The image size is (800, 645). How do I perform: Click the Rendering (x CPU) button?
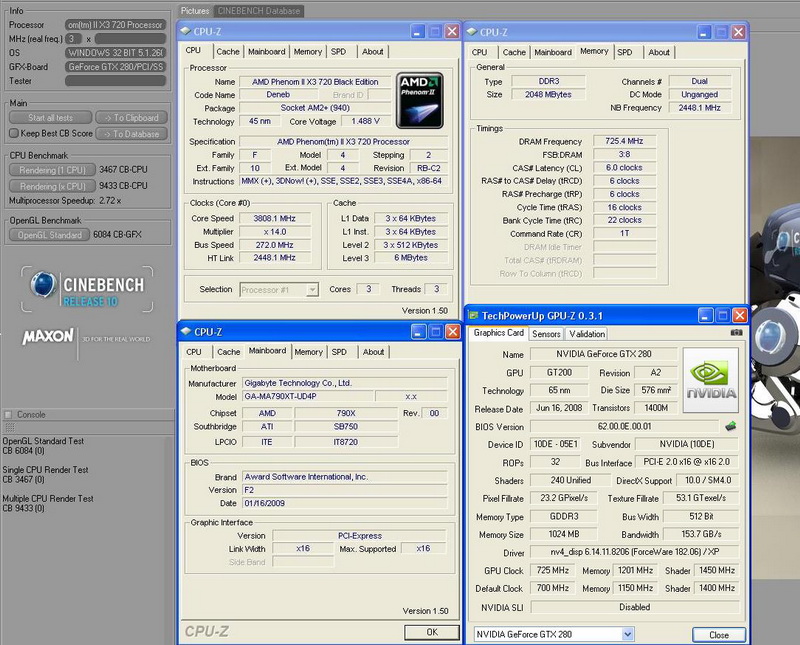(52, 185)
